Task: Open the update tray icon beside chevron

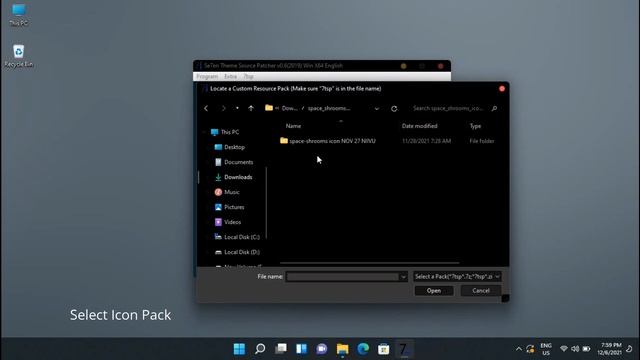Action: coord(530,349)
